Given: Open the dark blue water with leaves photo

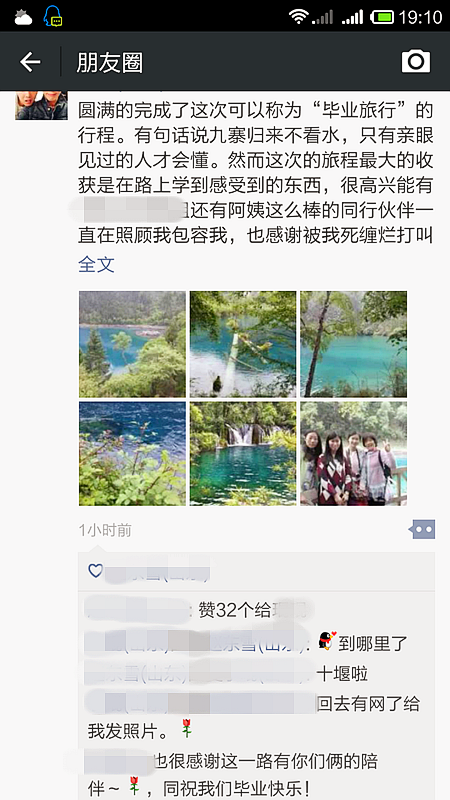Looking at the screenshot, I should point(133,454).
